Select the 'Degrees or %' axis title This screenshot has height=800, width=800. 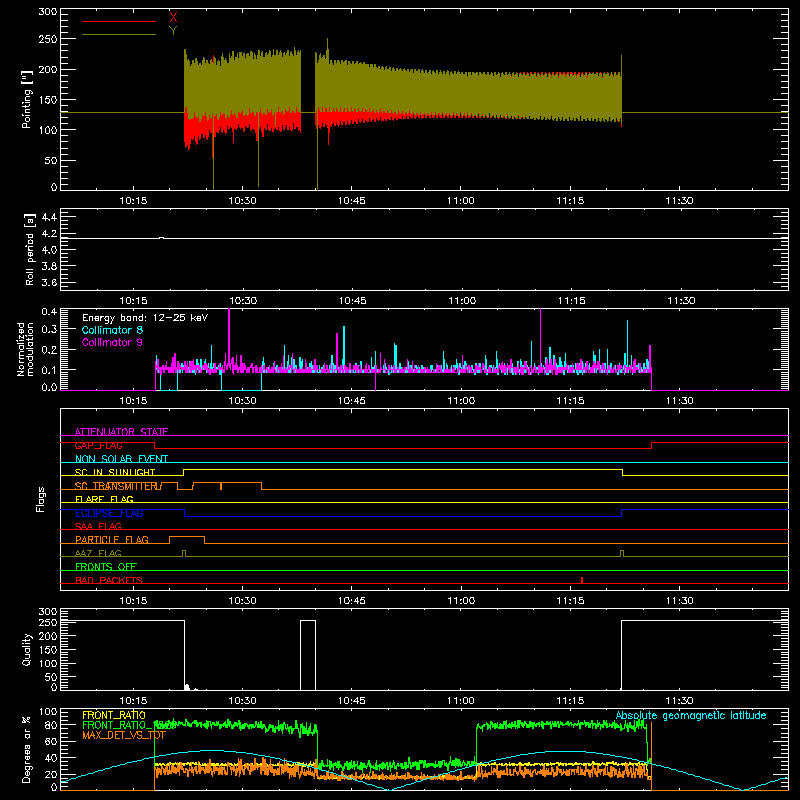click(x=27, y=749)
